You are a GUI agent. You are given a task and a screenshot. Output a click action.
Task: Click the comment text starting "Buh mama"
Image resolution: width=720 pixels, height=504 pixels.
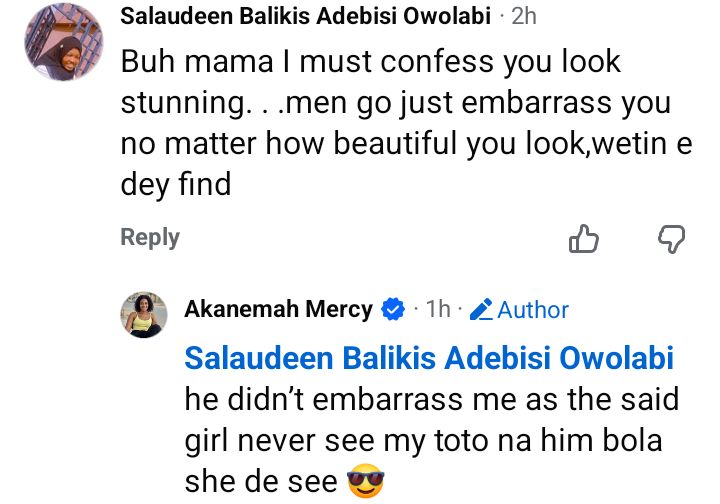(x=370, y=62)
